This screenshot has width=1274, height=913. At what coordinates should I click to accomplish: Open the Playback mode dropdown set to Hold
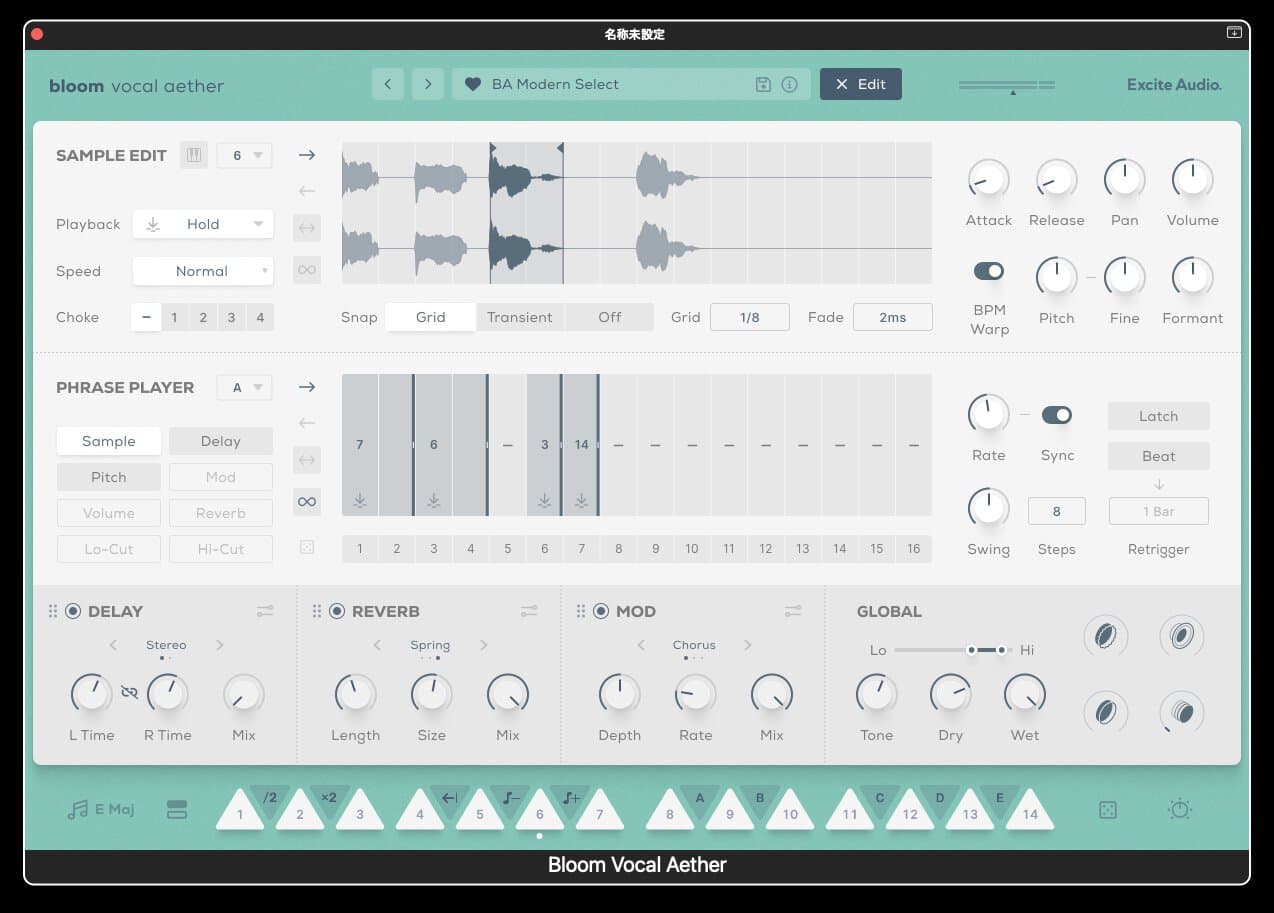[203, 224]
